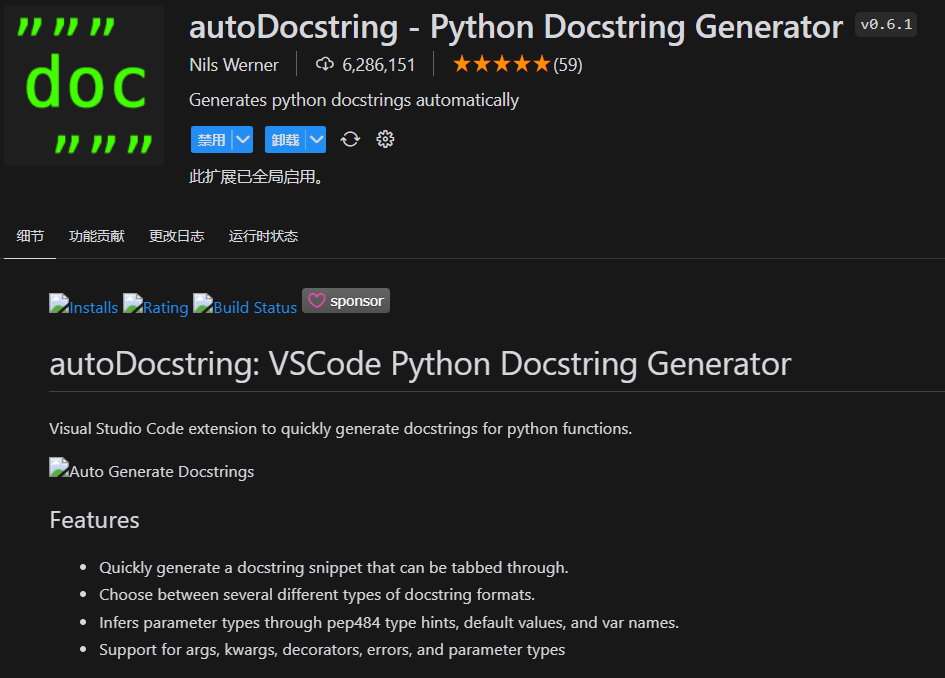Click the five-star rating
The width and height of the screenshot is (945, 678).
click(x=501, y=64)
